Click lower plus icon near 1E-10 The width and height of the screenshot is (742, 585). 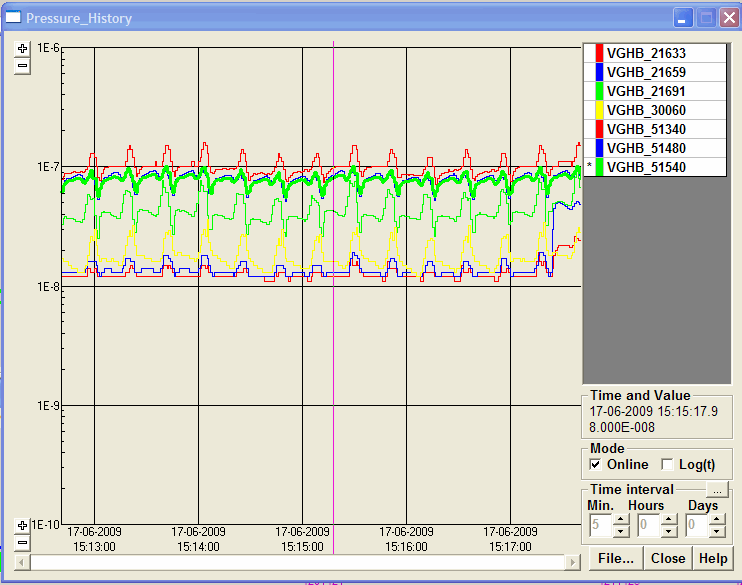(22, 525)
